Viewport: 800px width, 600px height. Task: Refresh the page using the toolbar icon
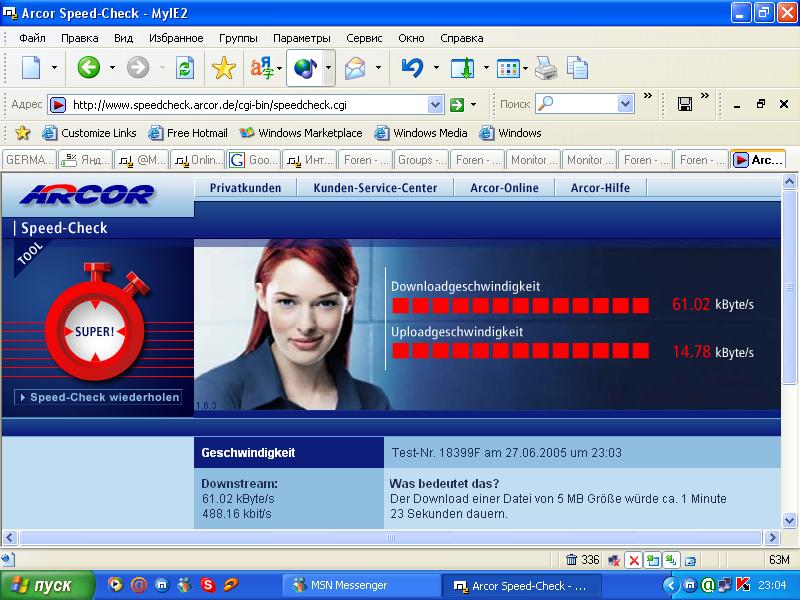click(x=184, y=68)
